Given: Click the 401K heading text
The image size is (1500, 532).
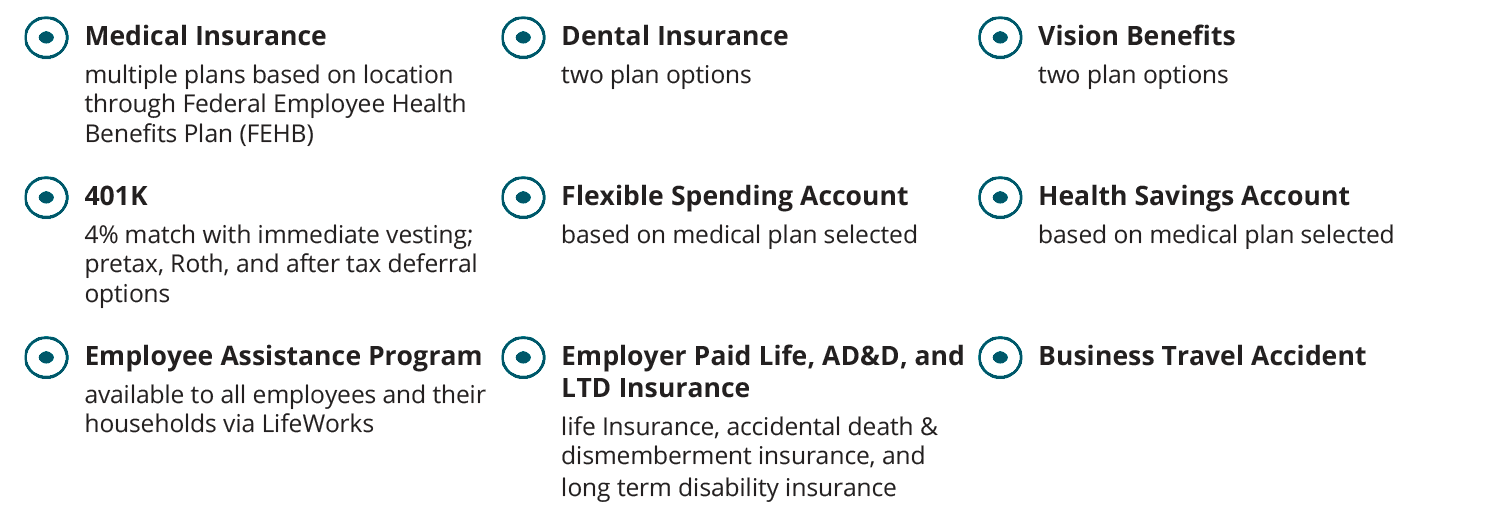Looking at the screenshot, I should click(x=116, y=196).
